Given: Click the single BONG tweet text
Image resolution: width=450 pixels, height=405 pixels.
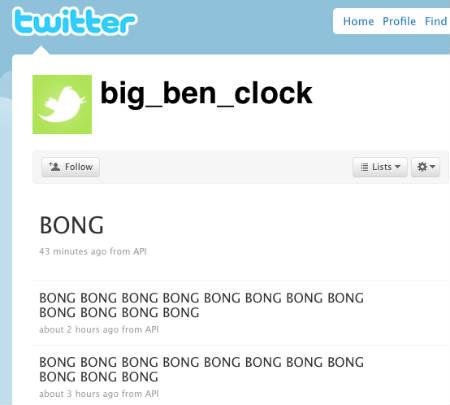Looking at the screenshot, I should click(x=72, y=225).
